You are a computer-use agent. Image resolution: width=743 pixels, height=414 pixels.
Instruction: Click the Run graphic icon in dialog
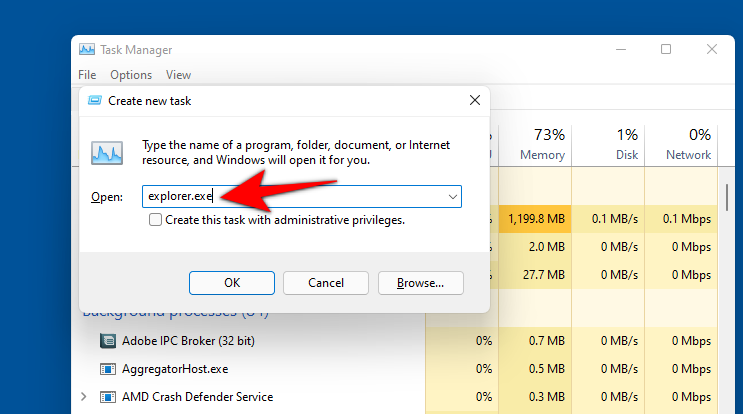pyautogui.click(x=107, y=152)
